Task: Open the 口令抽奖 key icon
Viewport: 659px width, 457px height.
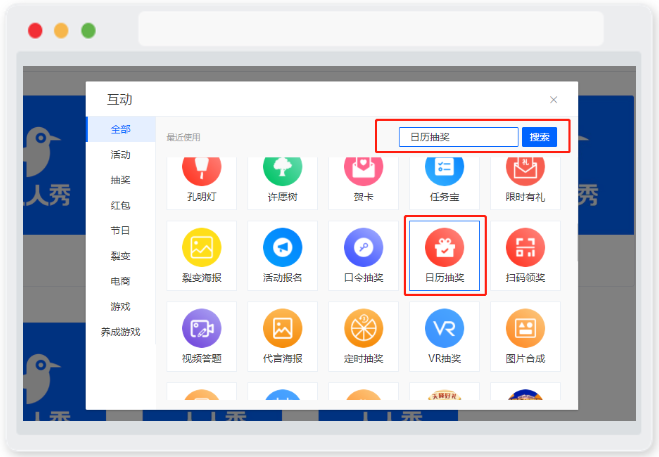Action: [x=364, y=247]
